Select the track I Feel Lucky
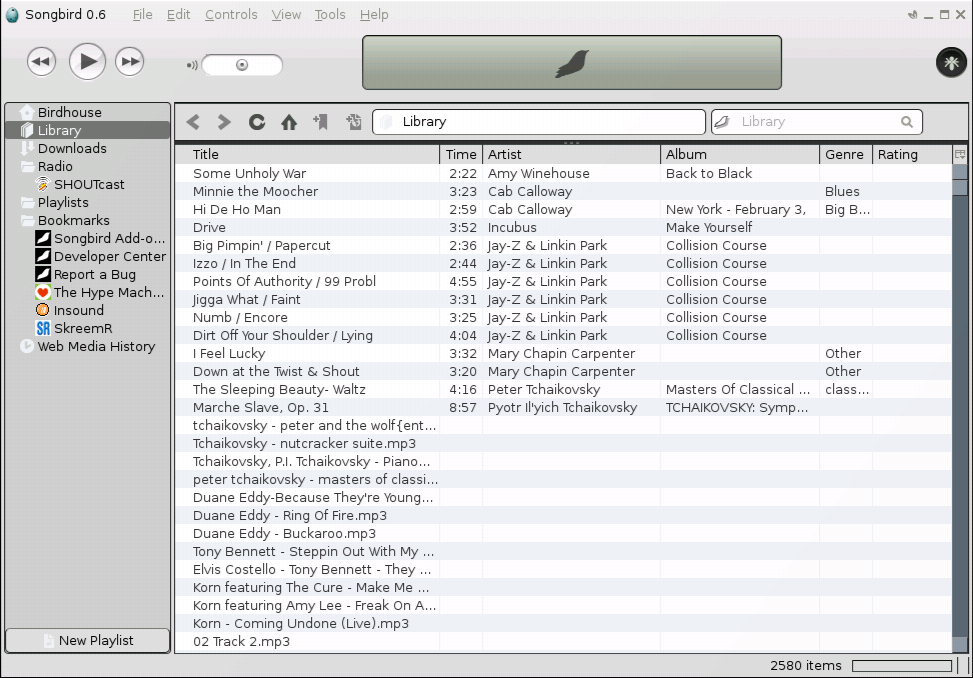The image size is (973, 678). [563, 354]
